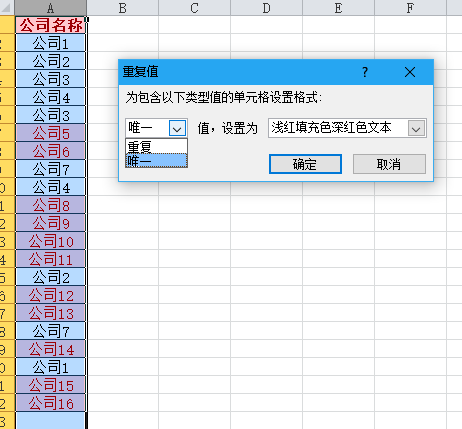Viewport: 462px width, 429px height.
Task: Click the cell containing 公司6
Action: click(51, 151)
